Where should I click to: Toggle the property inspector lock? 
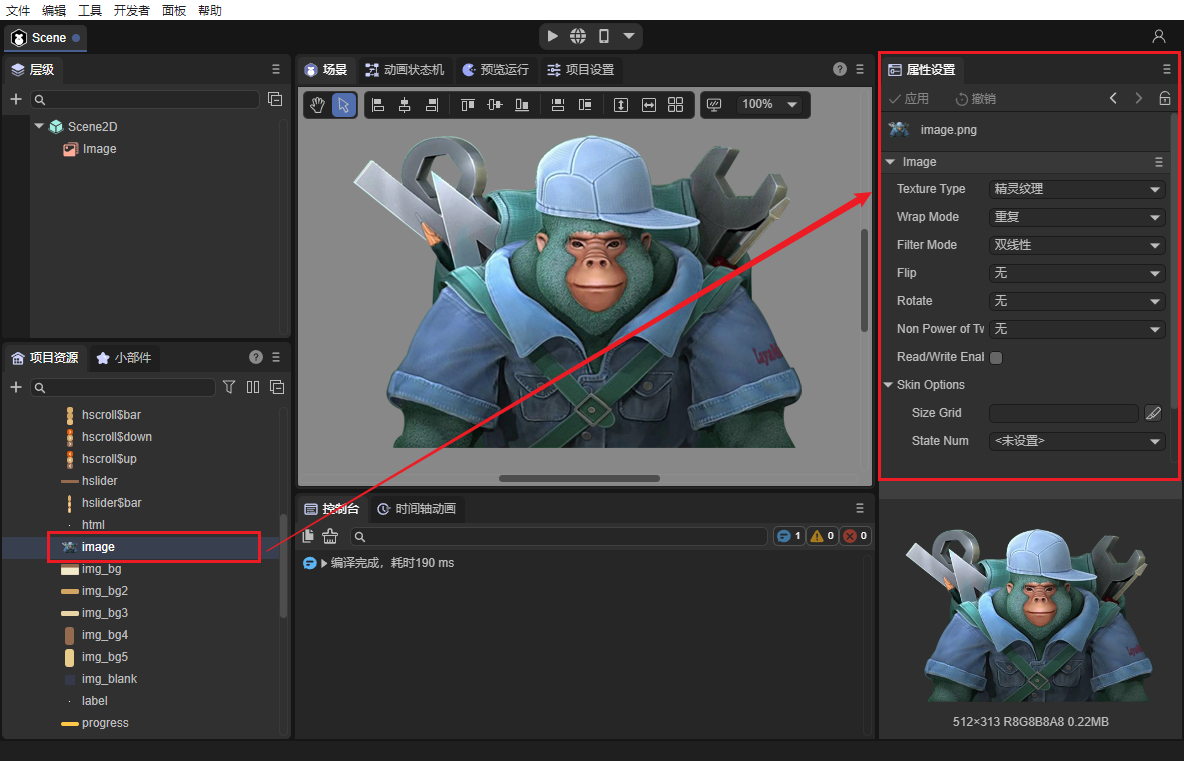click(x=1164, y=98)
